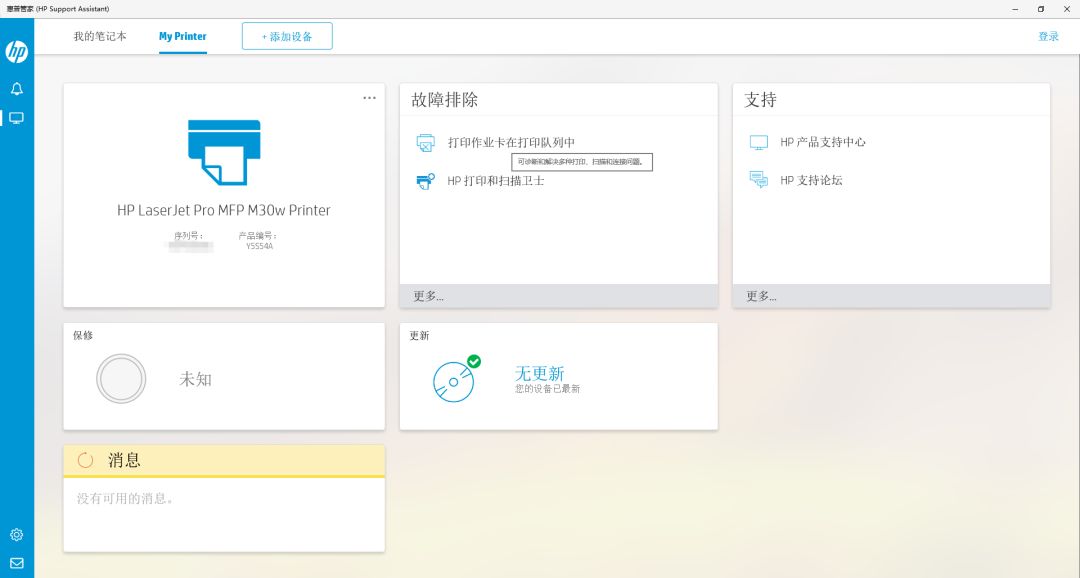Open 打印作业卡在打印队列中 troubleshooter
Screen dimensions: 1080x578
click(511, 143)
